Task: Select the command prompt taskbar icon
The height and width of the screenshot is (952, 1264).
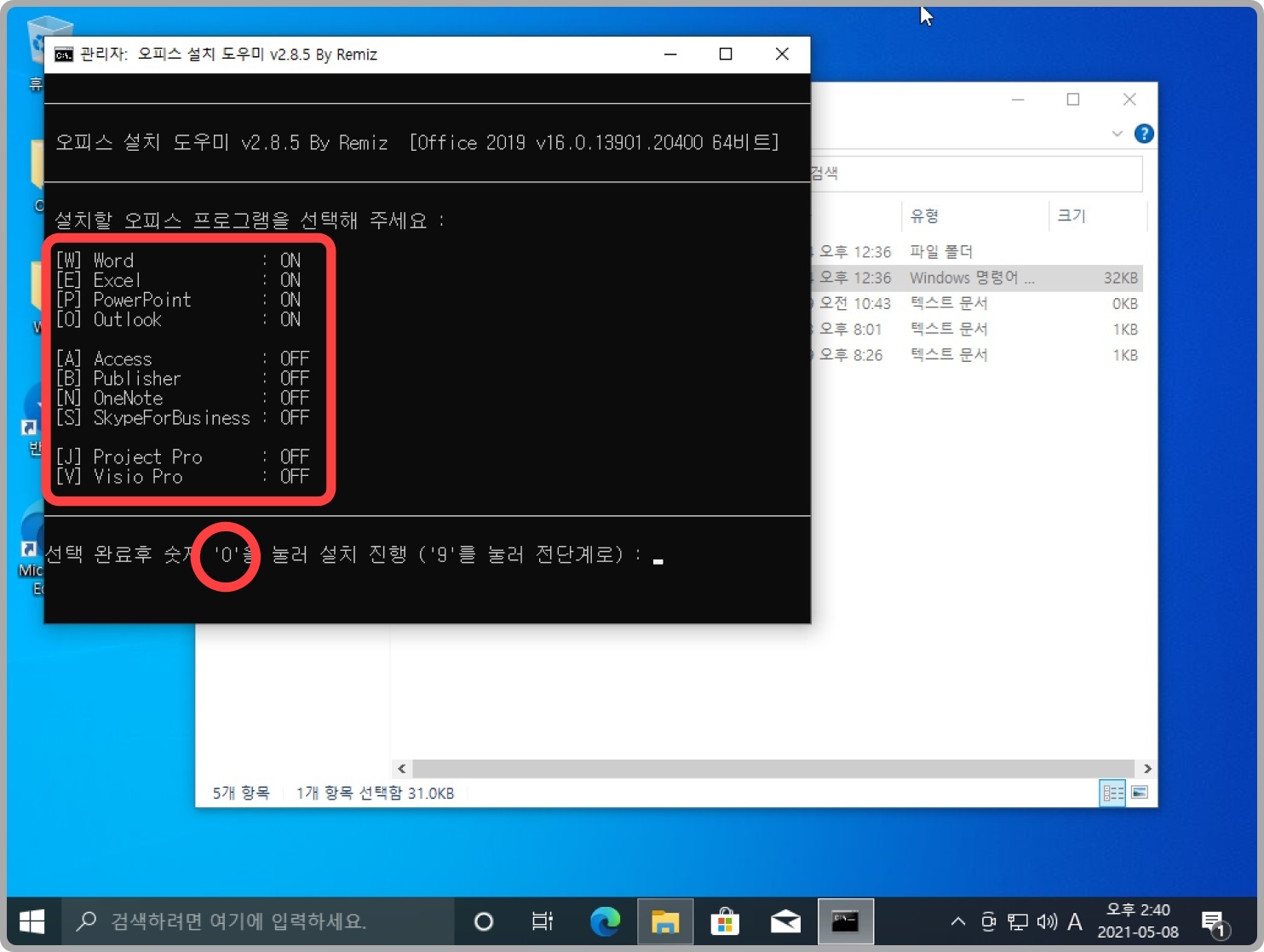Action: (845, 921)
